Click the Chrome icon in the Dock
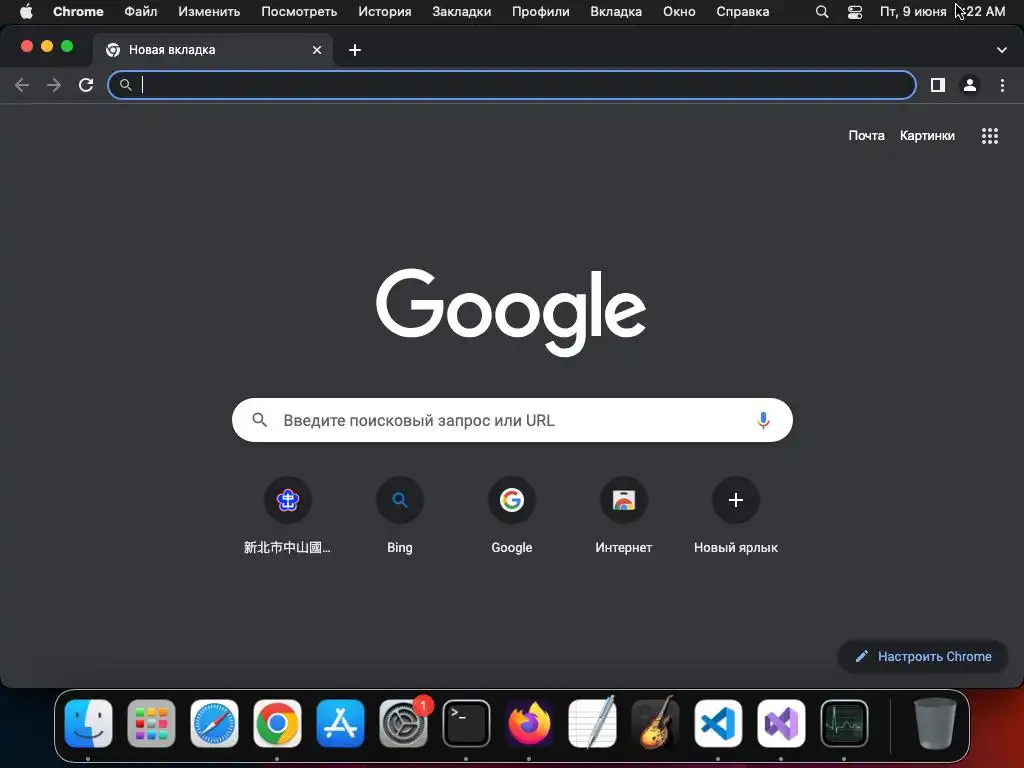The width and height of the screenshot is (1024, 768). [x=278, y=724]
